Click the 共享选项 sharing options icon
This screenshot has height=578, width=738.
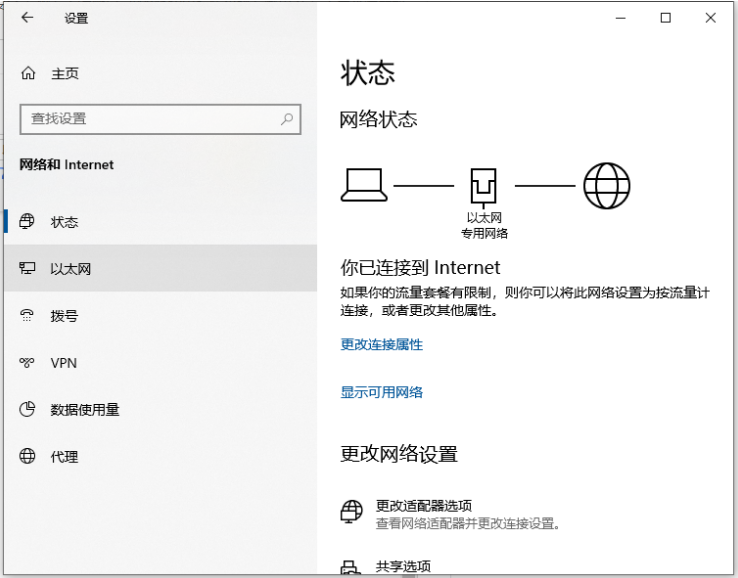350,568
